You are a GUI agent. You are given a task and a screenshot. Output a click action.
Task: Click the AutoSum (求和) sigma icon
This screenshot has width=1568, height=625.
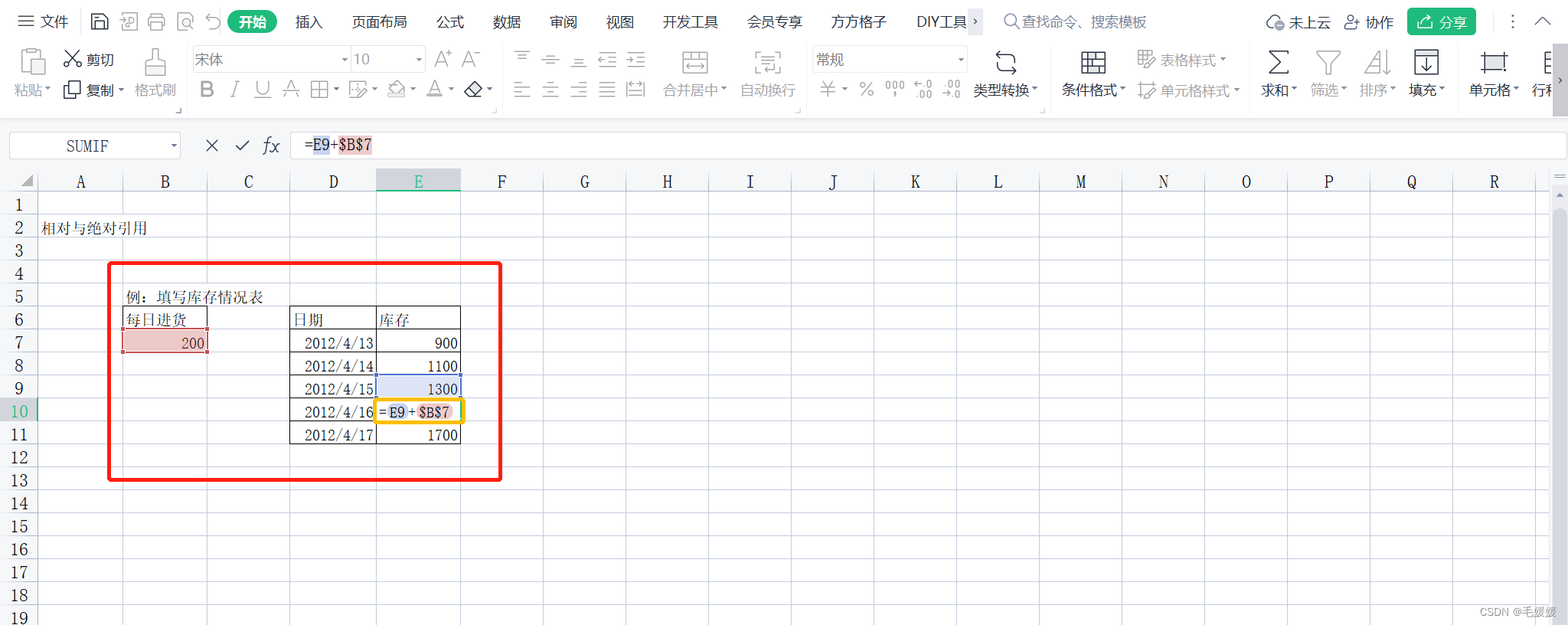pyautogui.click(x=1279, y=62)
